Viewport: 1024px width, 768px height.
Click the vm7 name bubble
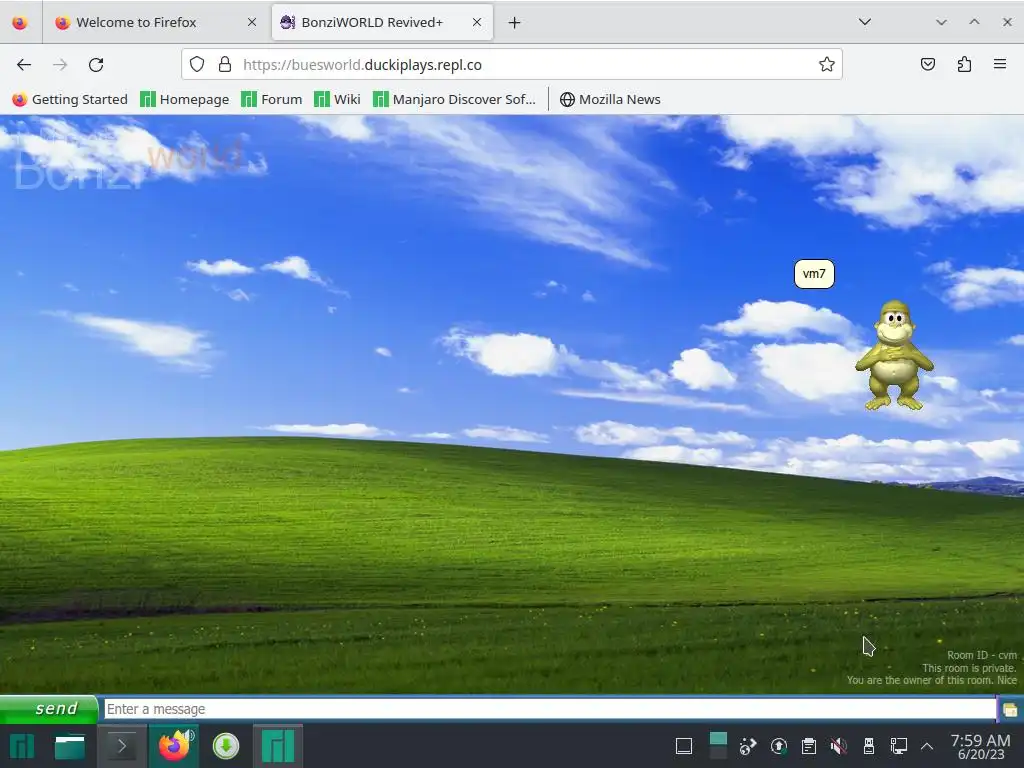814,274
